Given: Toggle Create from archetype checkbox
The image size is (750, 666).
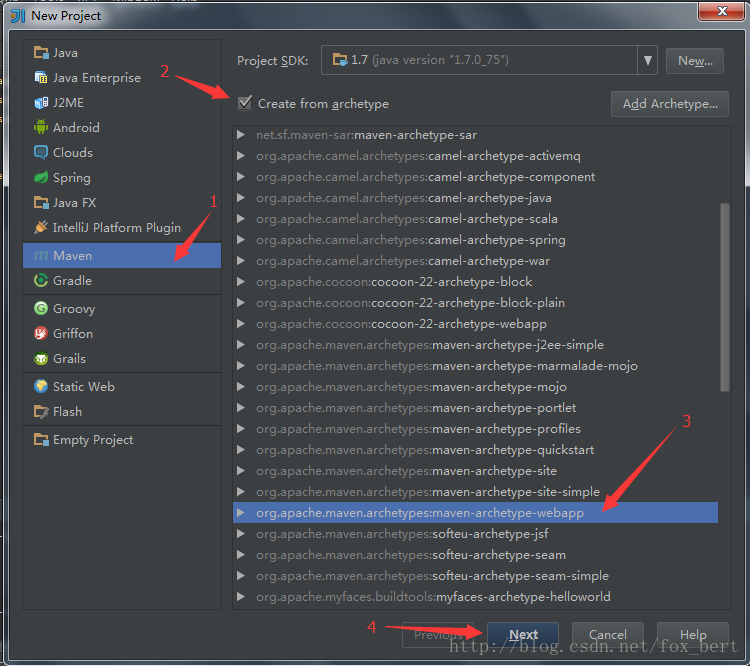Looking at the screenshot, I should (245, 103).
